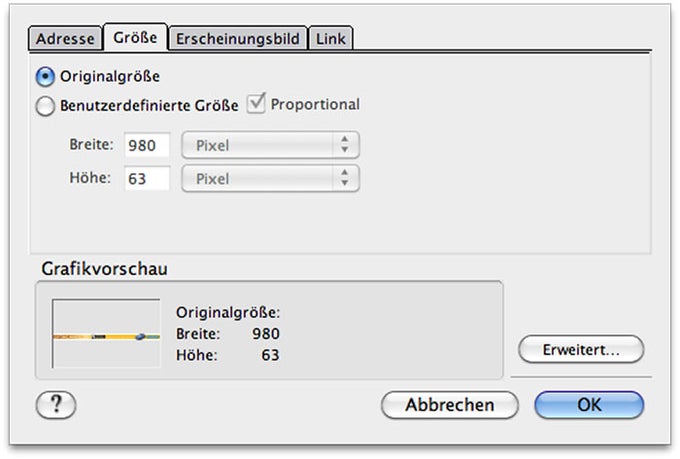This screenshot has height=459, width=680.
Task: Click the Breite input field showing 980
Action: 146,145
